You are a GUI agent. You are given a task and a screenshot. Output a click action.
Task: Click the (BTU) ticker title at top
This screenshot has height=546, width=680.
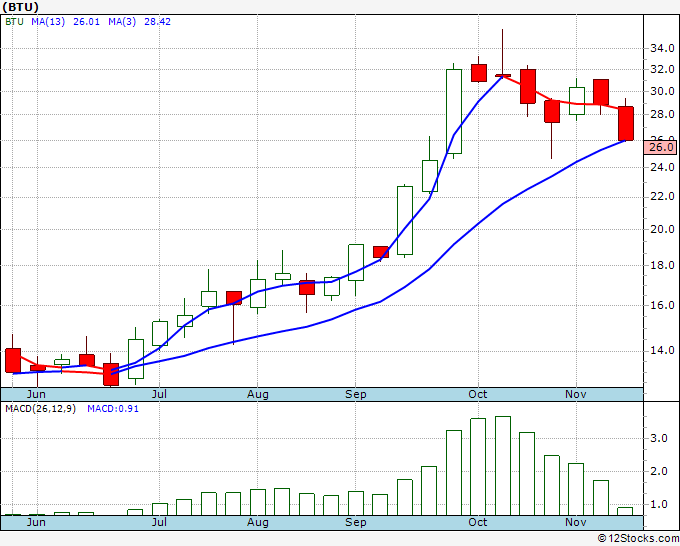pos(24,6)
